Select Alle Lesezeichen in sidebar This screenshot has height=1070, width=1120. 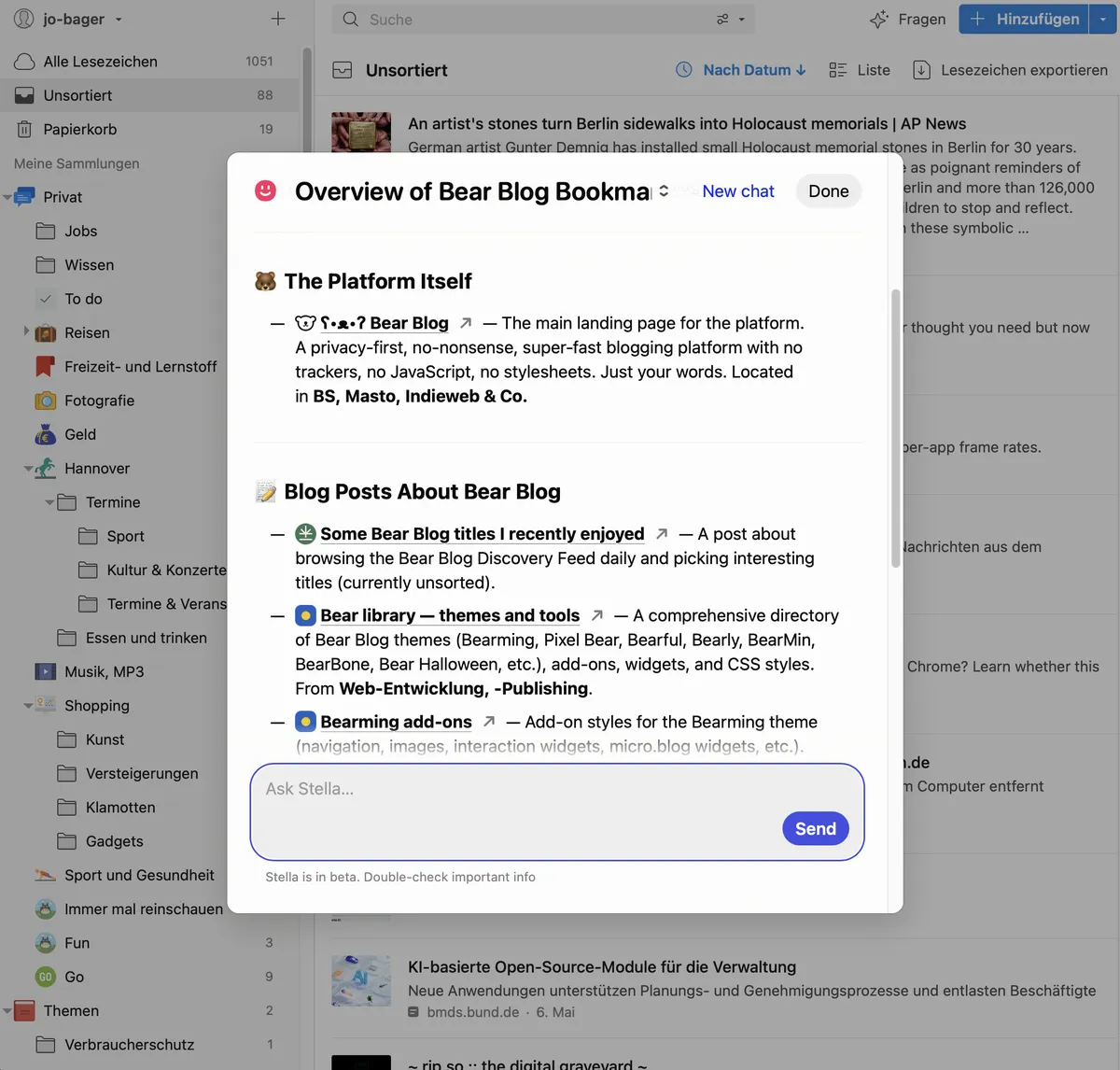click(149, 62)
